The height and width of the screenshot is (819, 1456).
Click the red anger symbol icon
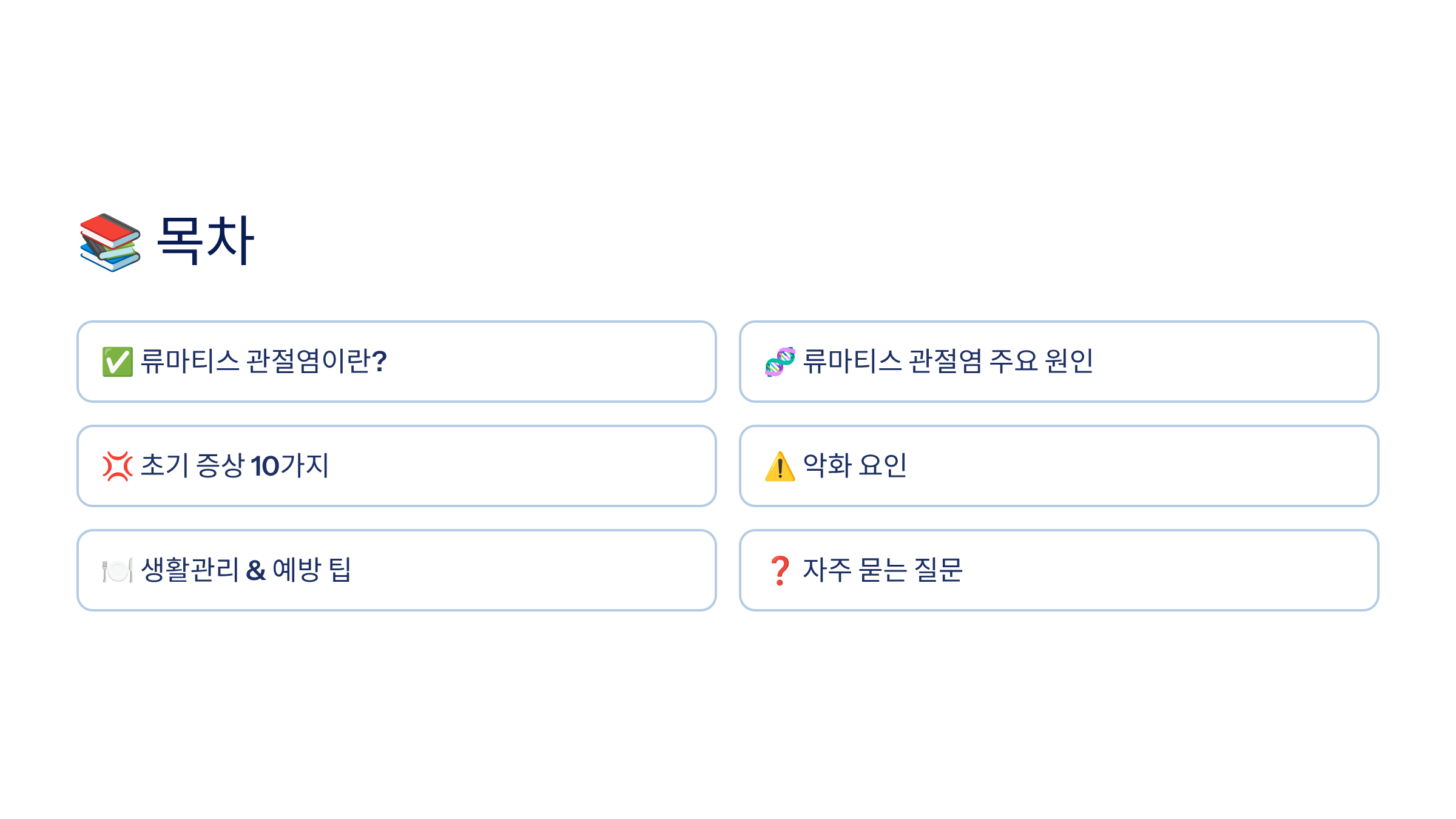118,466
